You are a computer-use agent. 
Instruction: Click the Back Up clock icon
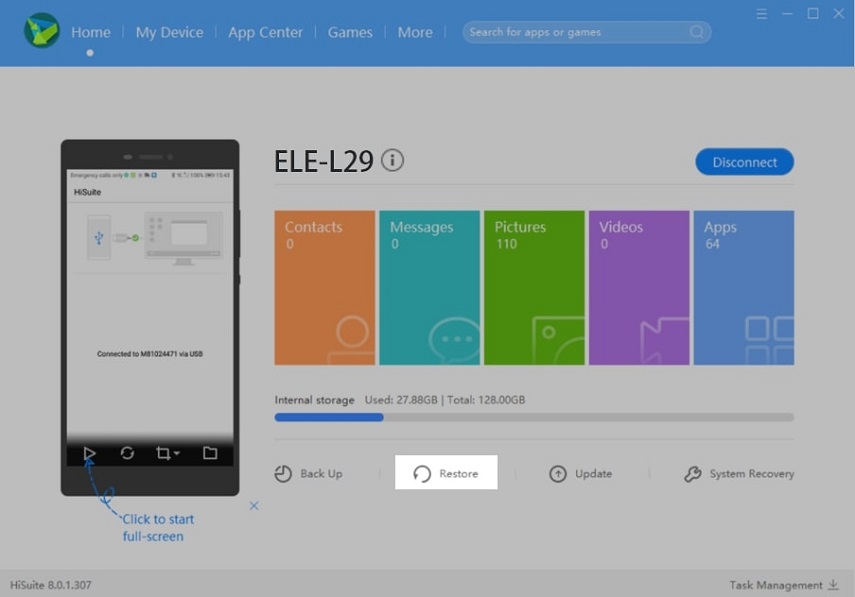[283, 474]
